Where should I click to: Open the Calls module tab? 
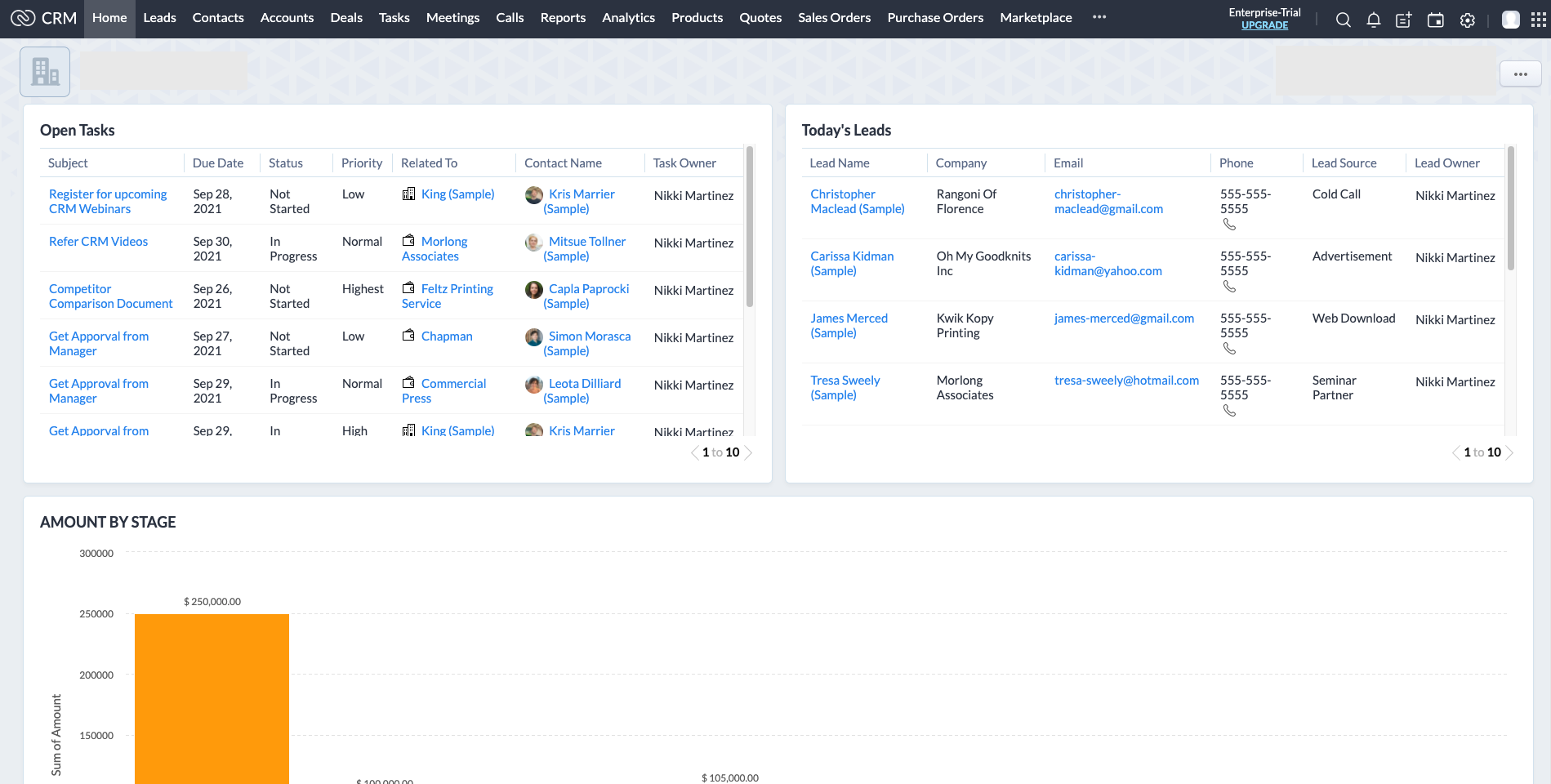(x=510, y=18)
